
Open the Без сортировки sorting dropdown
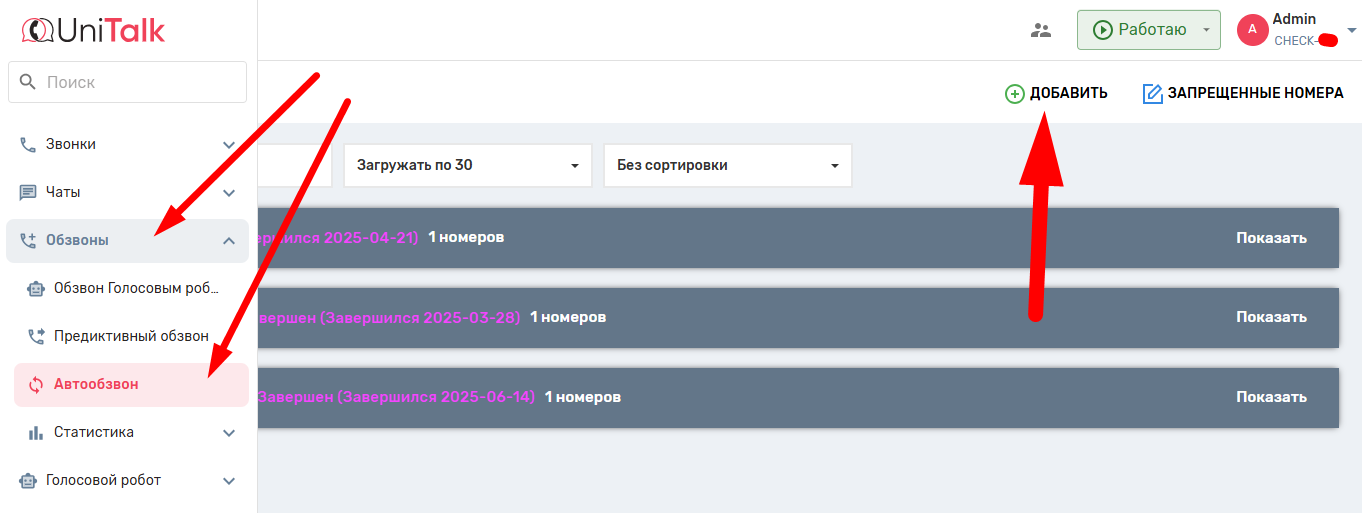727,165
